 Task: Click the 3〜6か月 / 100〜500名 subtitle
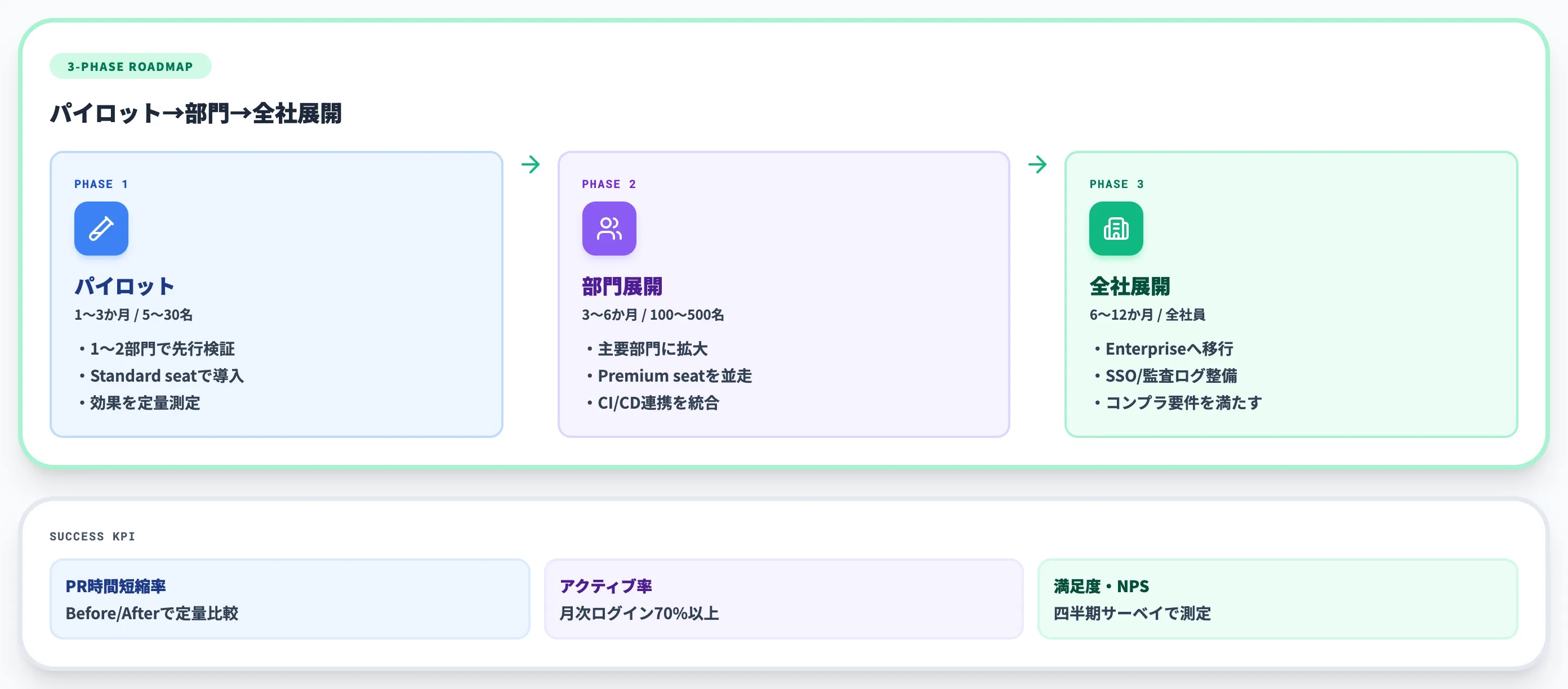tap(653, 315)
